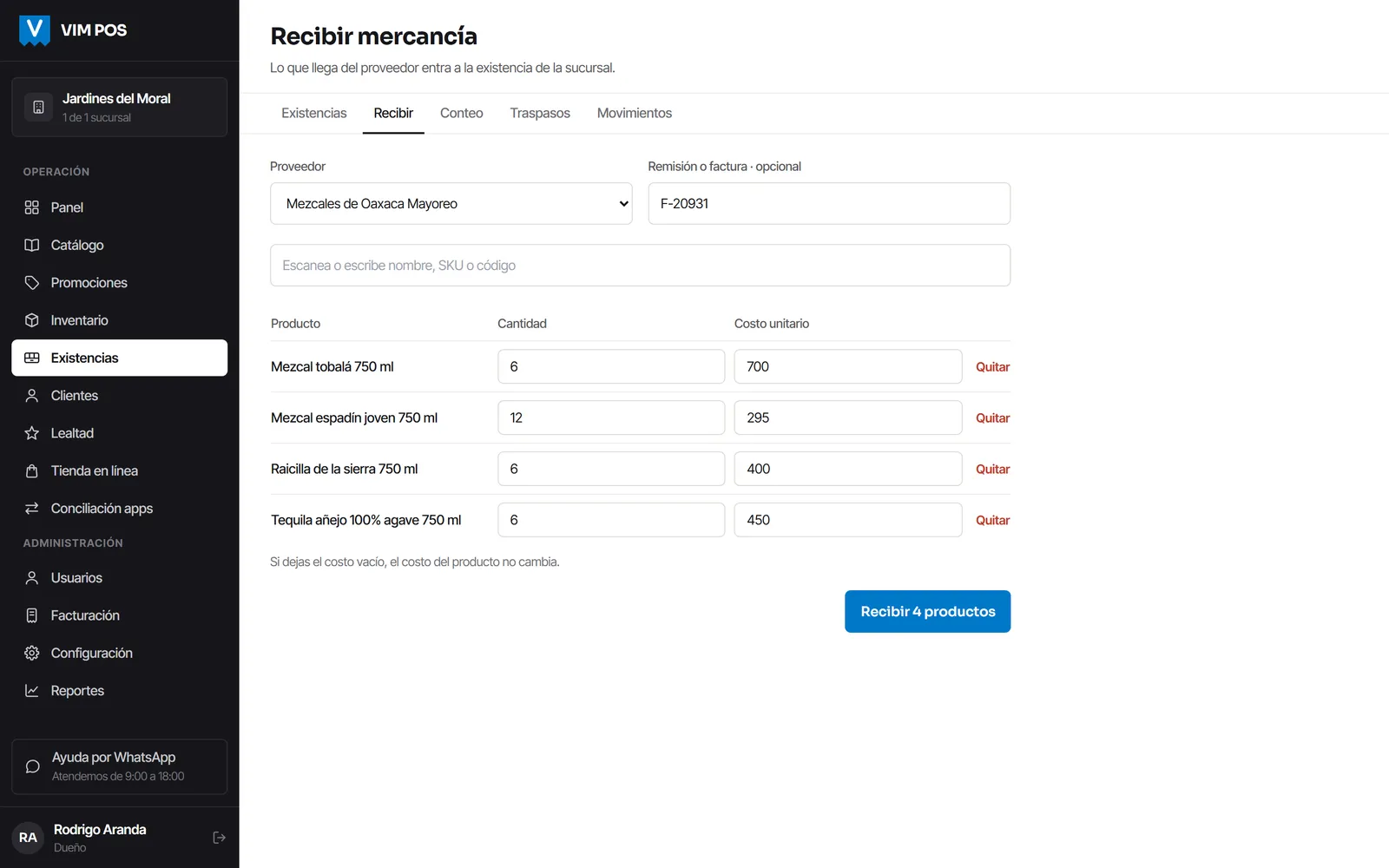This screenshot has height=868, width=1389.
Task: Click the Catálogo book icon
Action: point(32,245)
